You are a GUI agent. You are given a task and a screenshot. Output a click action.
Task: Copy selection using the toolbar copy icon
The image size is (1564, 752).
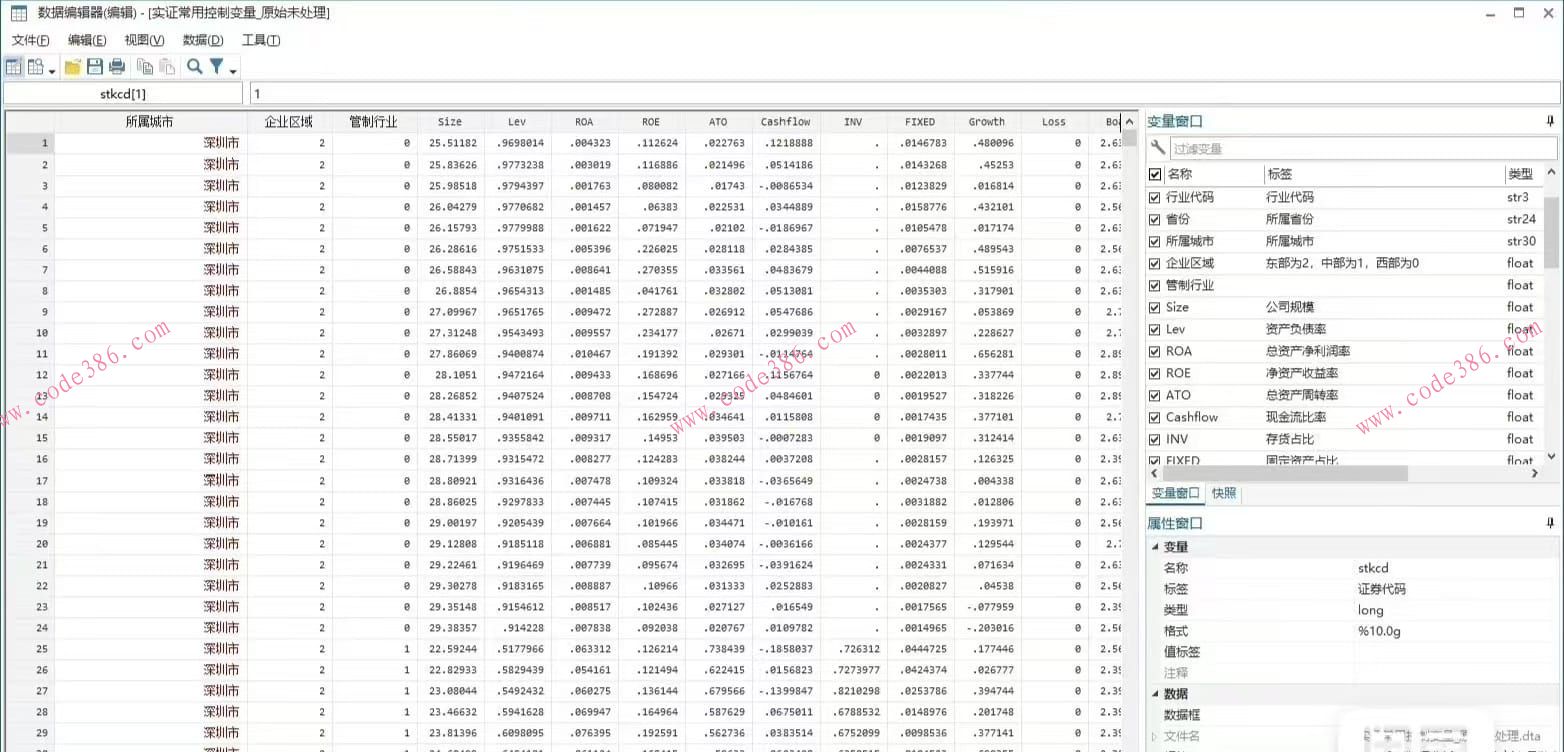[145, 67]
